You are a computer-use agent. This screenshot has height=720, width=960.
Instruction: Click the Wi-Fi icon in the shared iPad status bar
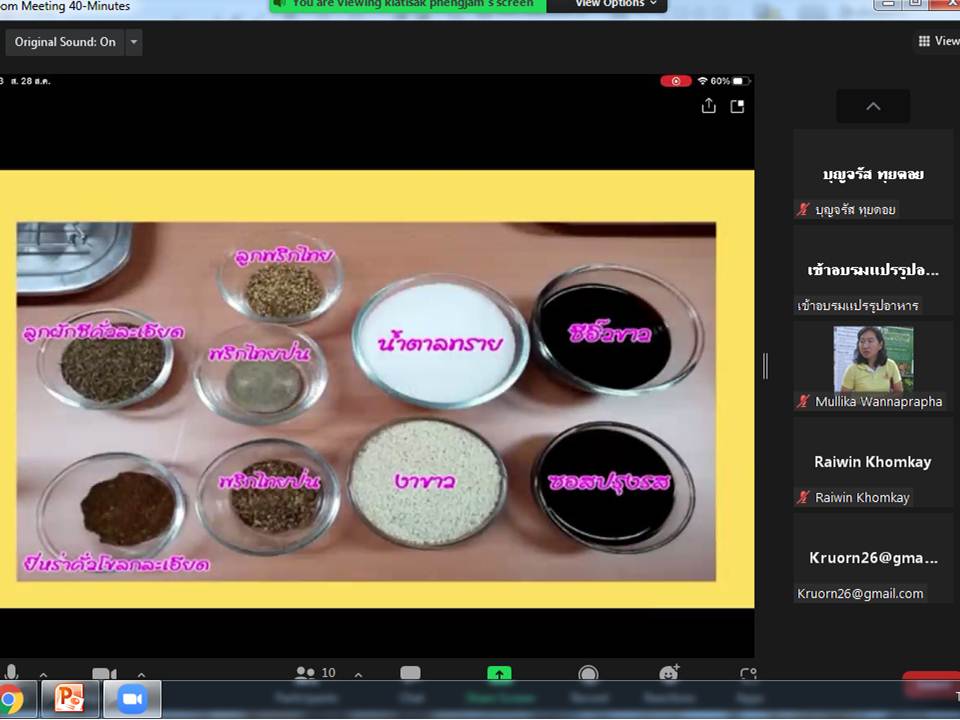click(702, 81)
